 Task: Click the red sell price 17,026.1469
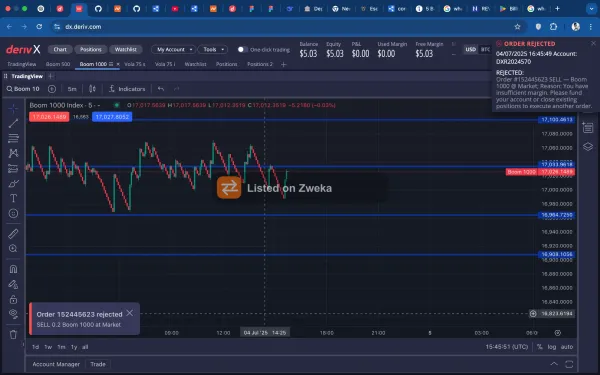49,117
